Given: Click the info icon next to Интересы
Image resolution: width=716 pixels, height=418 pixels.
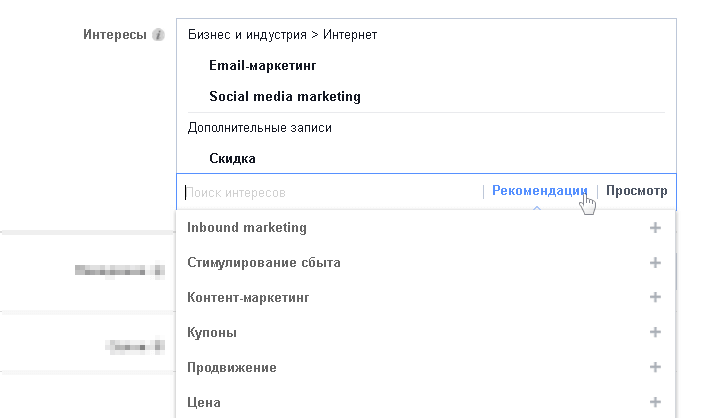Looking at the screenshot, I should tap(158, 35).
